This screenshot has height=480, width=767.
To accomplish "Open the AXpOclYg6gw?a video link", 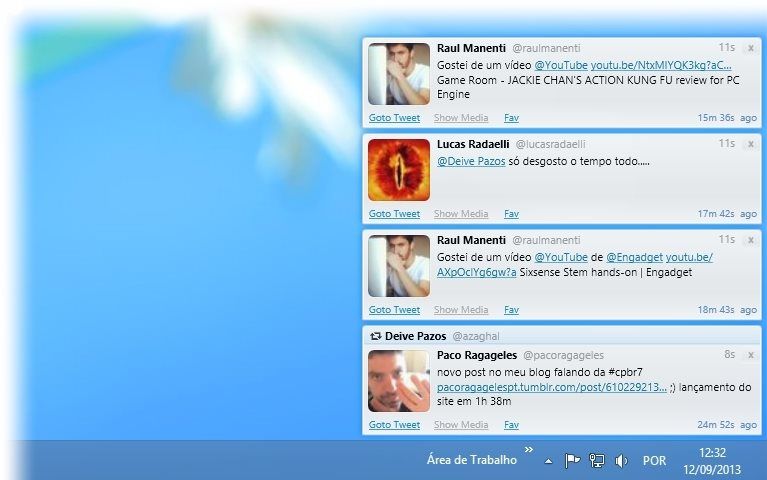I will (x=476, y=272).
